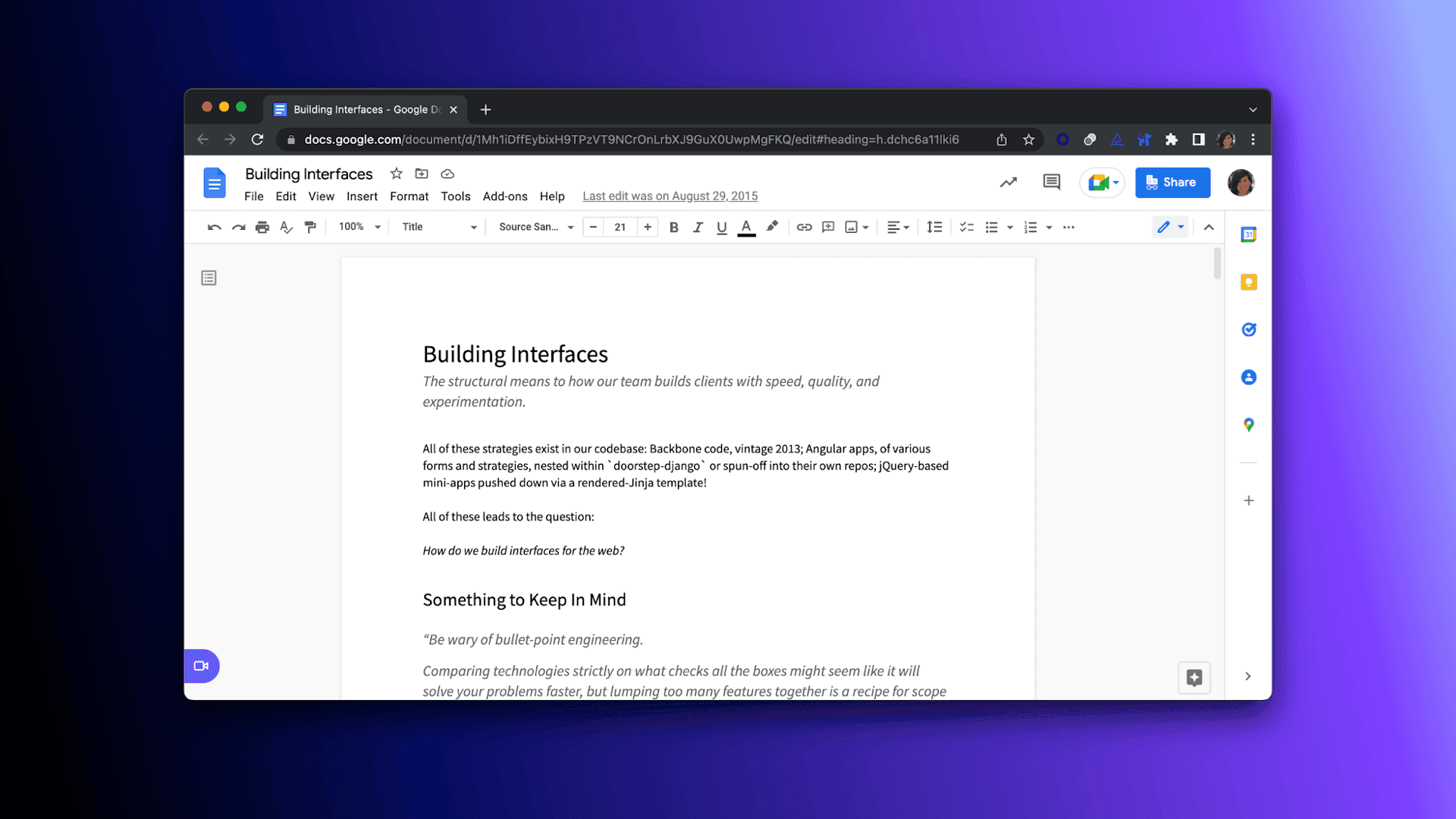Insert a numbered list

1030,227
